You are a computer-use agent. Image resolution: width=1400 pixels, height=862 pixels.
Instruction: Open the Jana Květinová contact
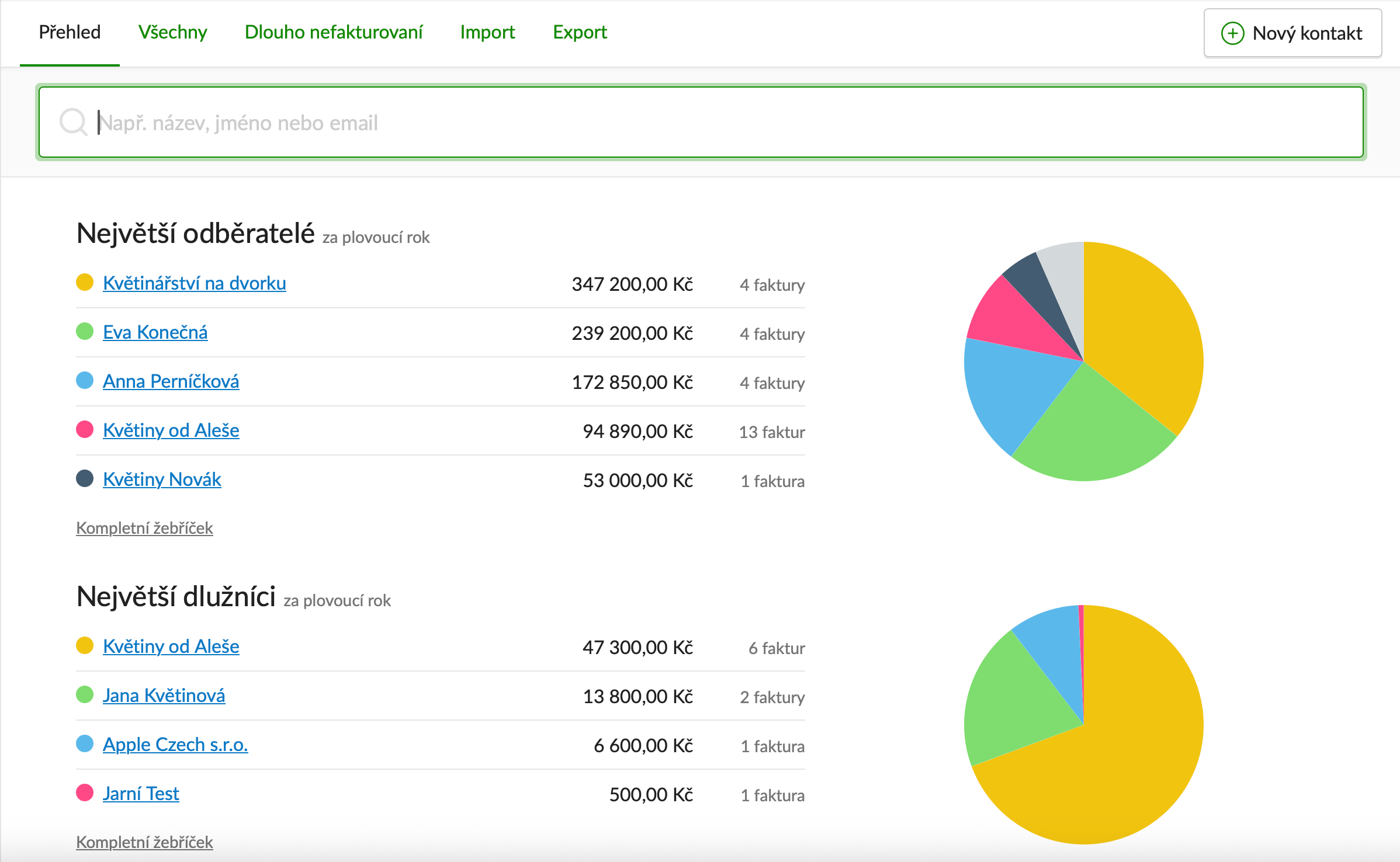164,696
